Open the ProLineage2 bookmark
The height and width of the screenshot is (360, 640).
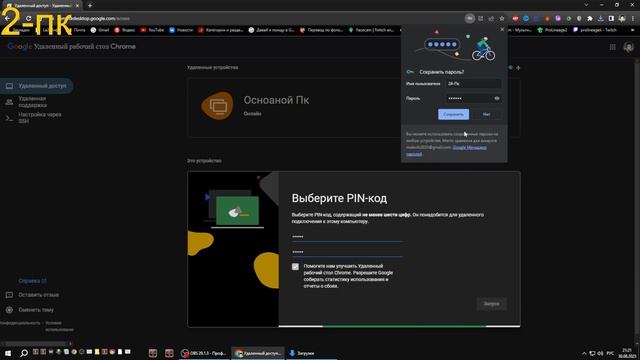[x=553, y=30]
